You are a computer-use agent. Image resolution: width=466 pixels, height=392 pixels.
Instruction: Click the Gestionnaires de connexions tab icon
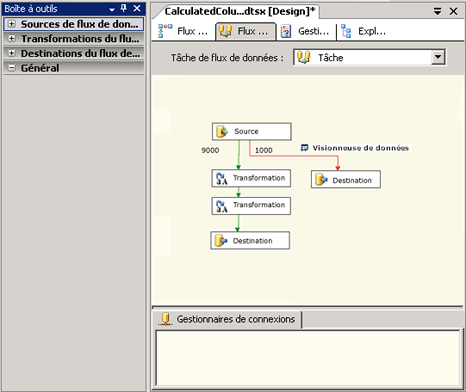(x=165, y=319)
